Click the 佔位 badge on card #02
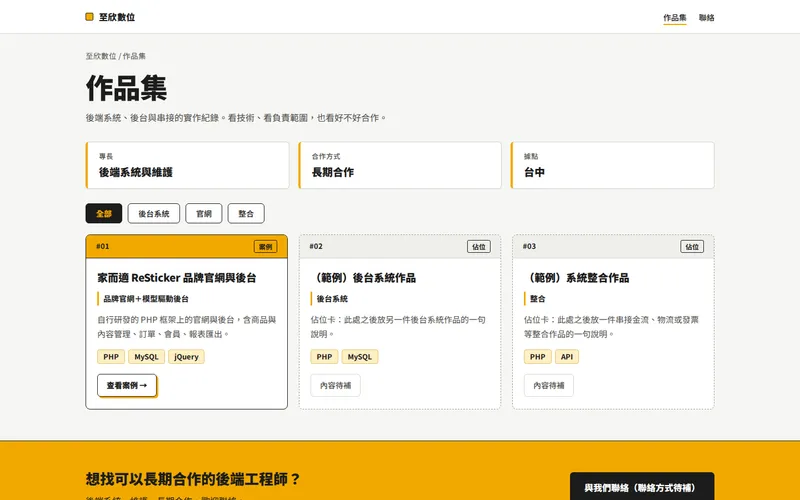The height and width of the screenshot is (500, 800). tap(479, 246)
